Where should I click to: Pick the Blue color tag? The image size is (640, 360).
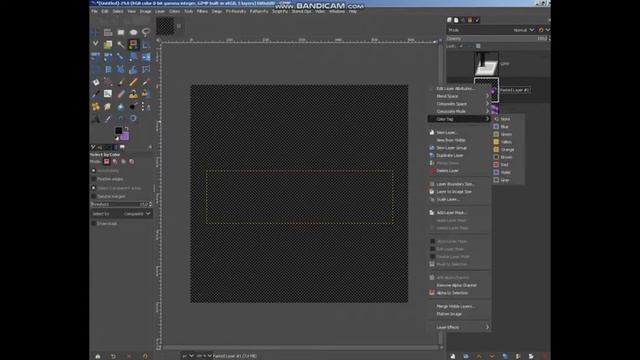508,127
